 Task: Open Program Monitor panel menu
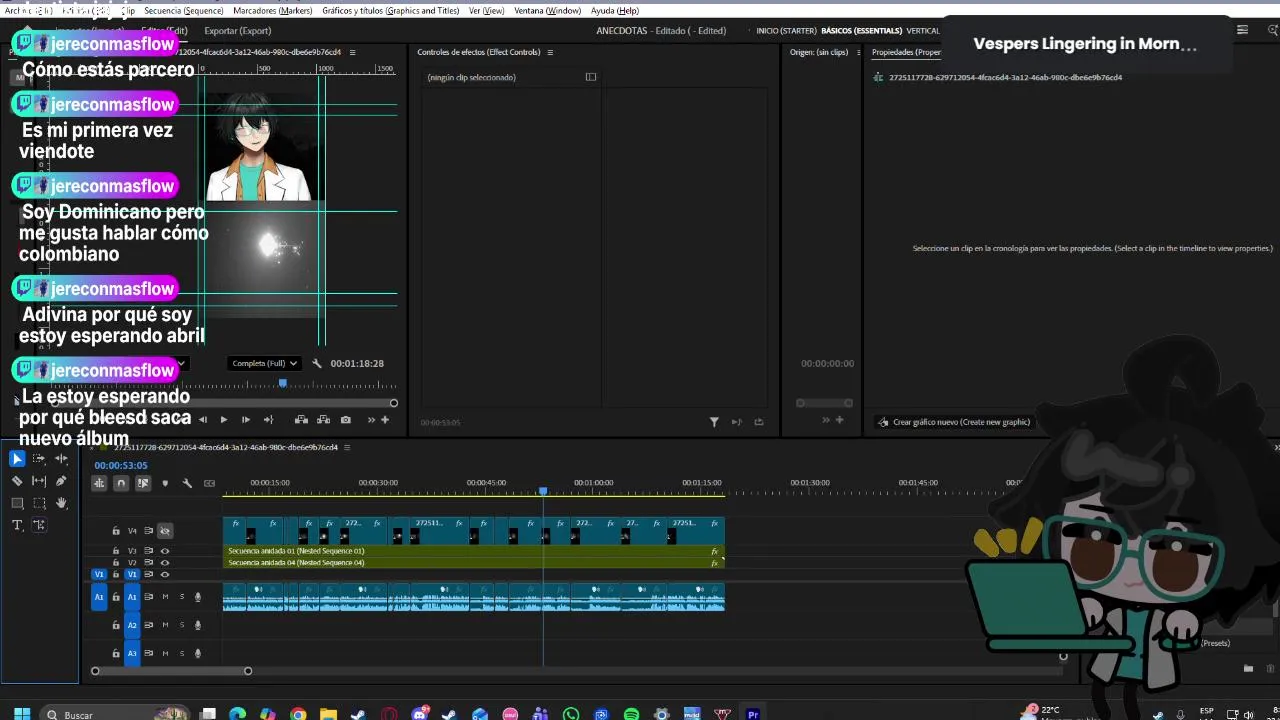pyautogui.click(x=352, y=52)
